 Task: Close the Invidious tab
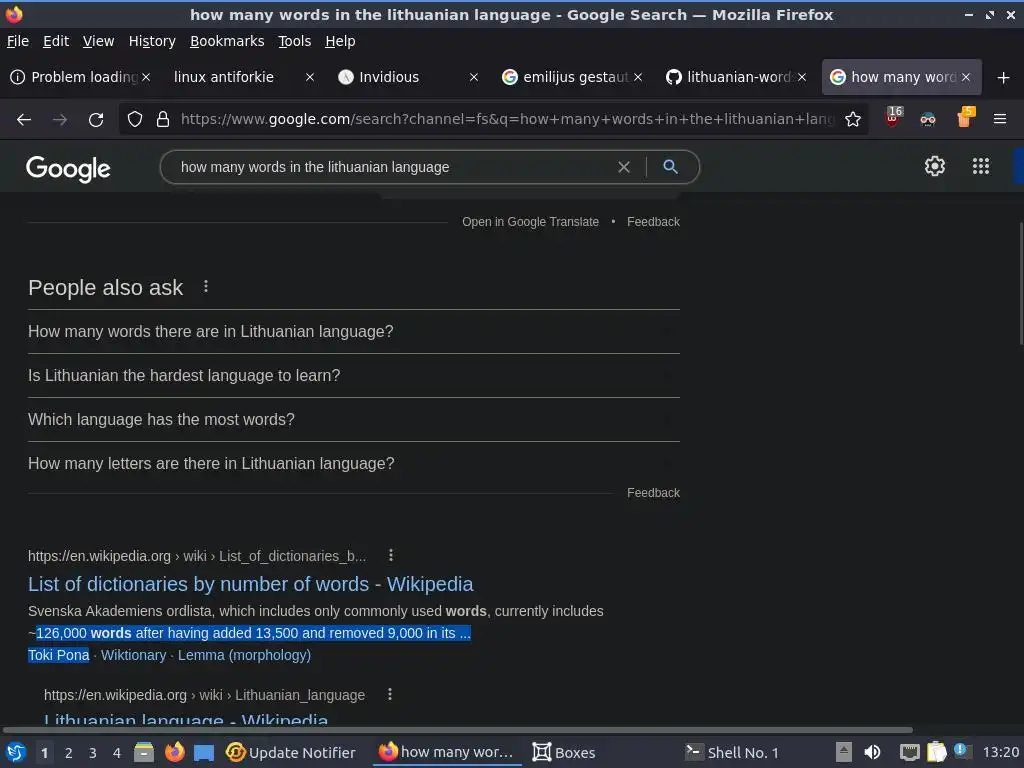[474, 78]
